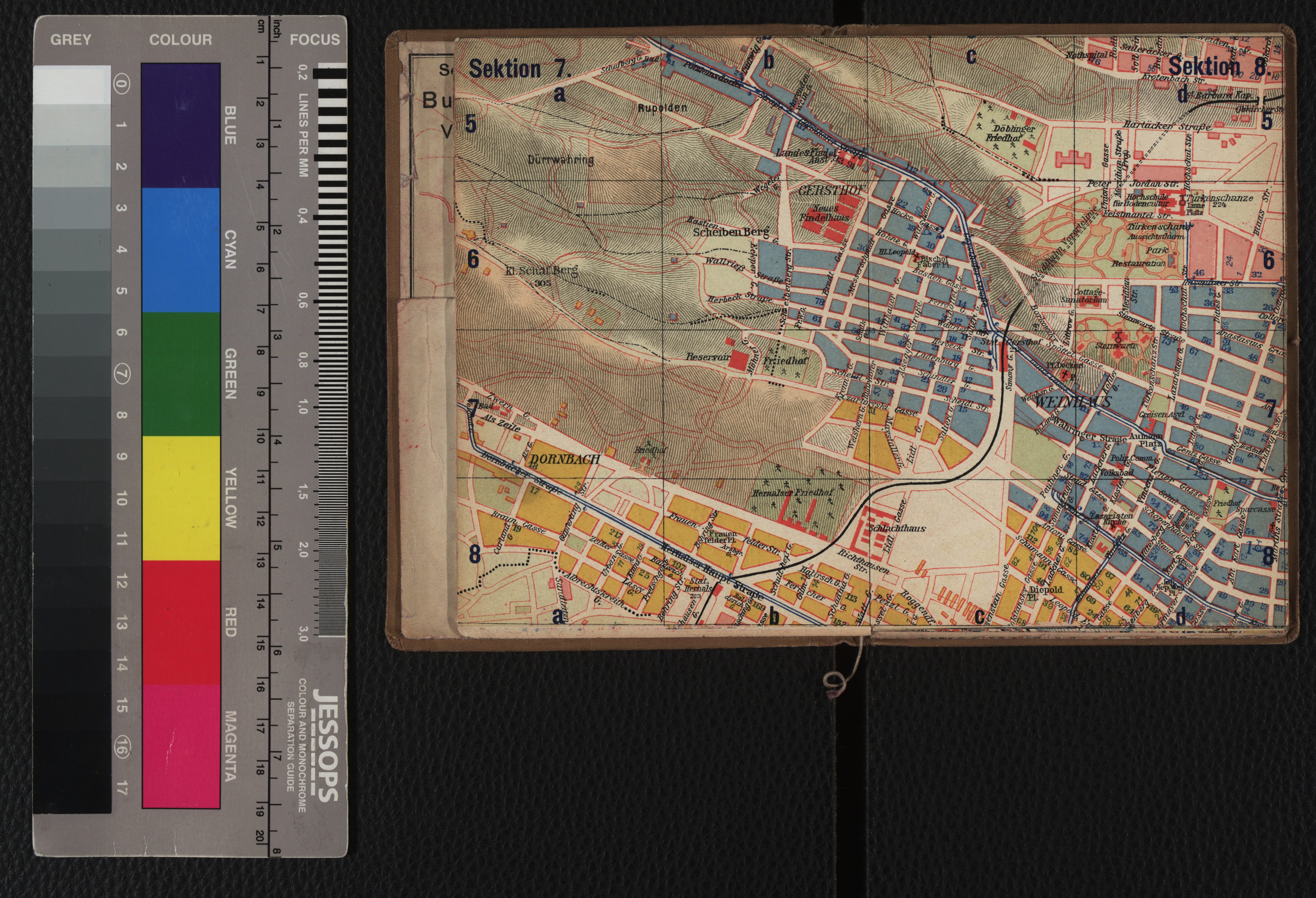
Task: Click the 'DORNBACH' district label
Action: (566, 460)
